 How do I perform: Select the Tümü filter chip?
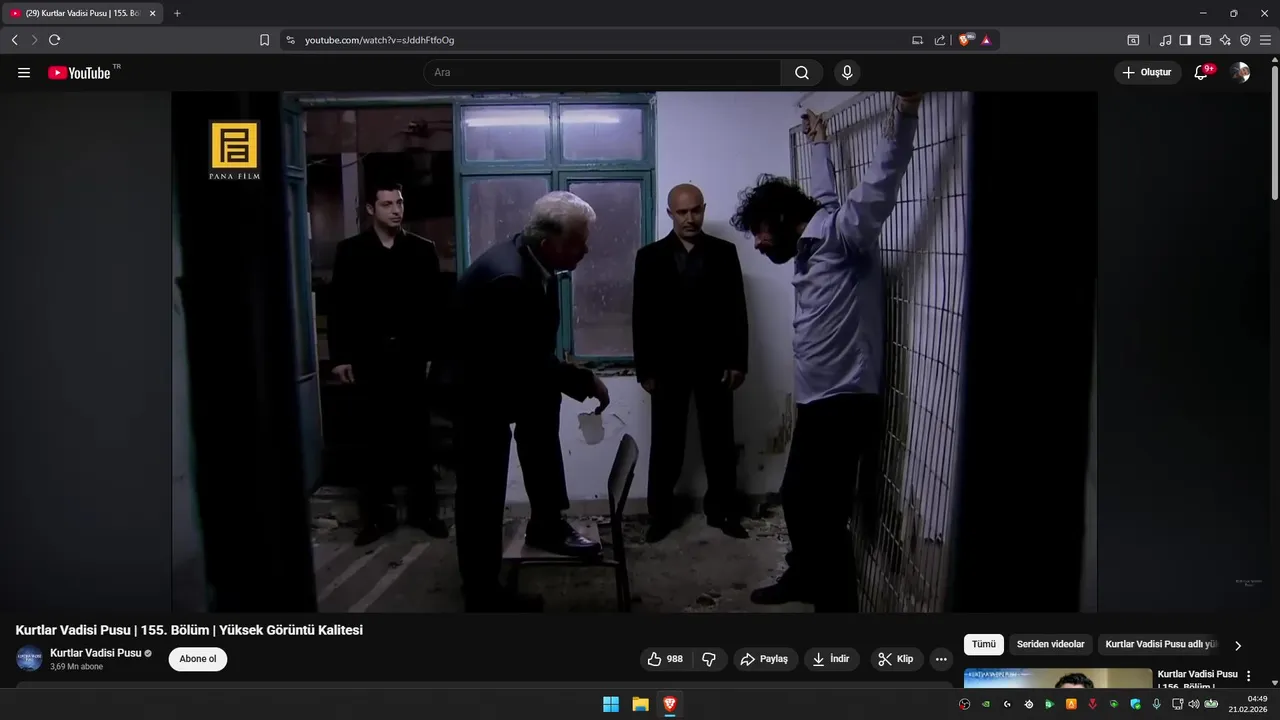tap(984, 645)
